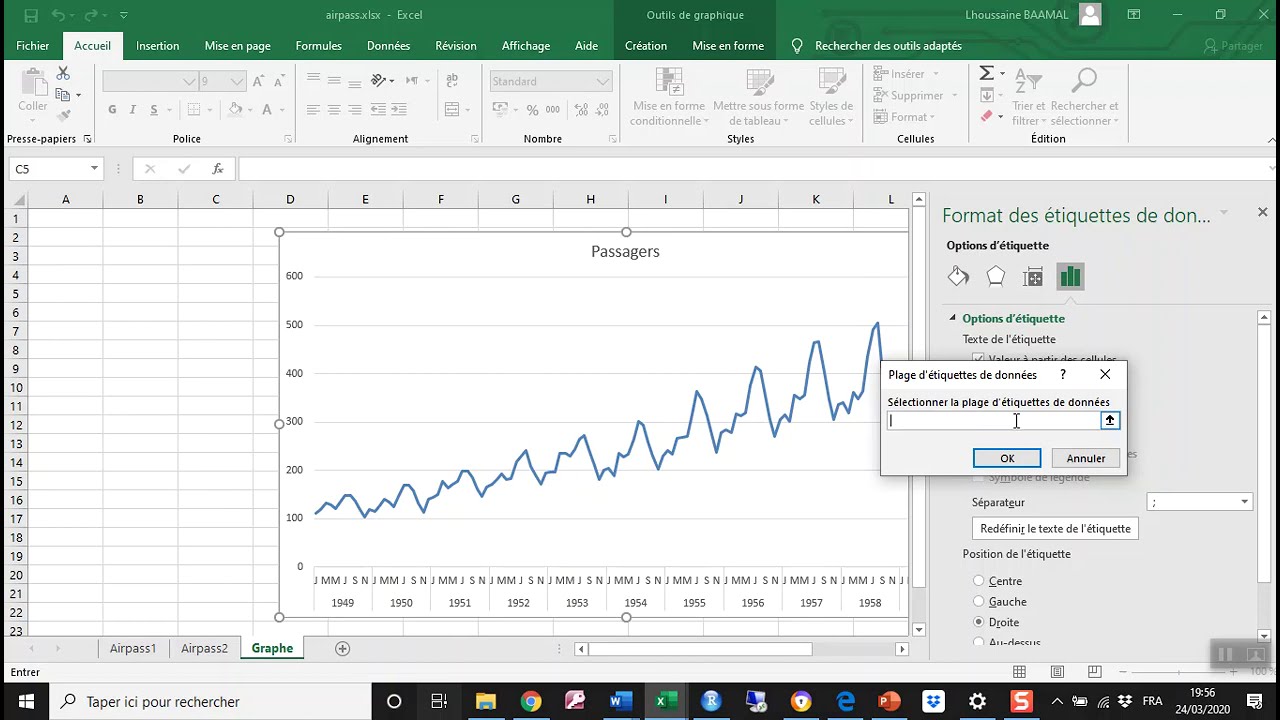Click the increase font size icon
Viewport: 1280px width, 720px height.
point(258,81)
